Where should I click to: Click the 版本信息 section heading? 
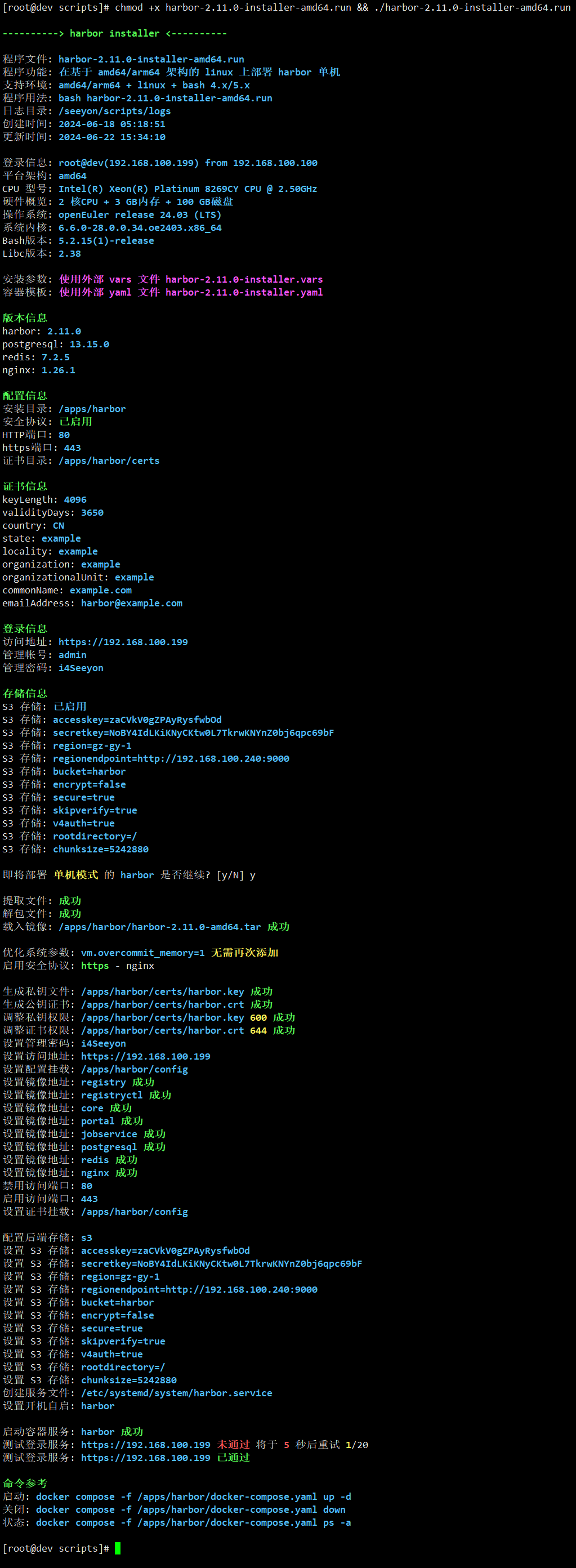point(25,318)
